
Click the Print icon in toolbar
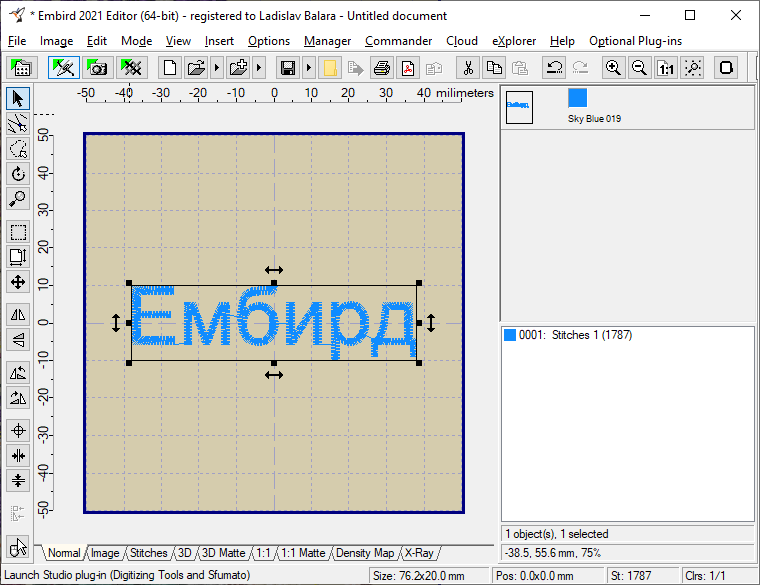click(x=381, y=68)
